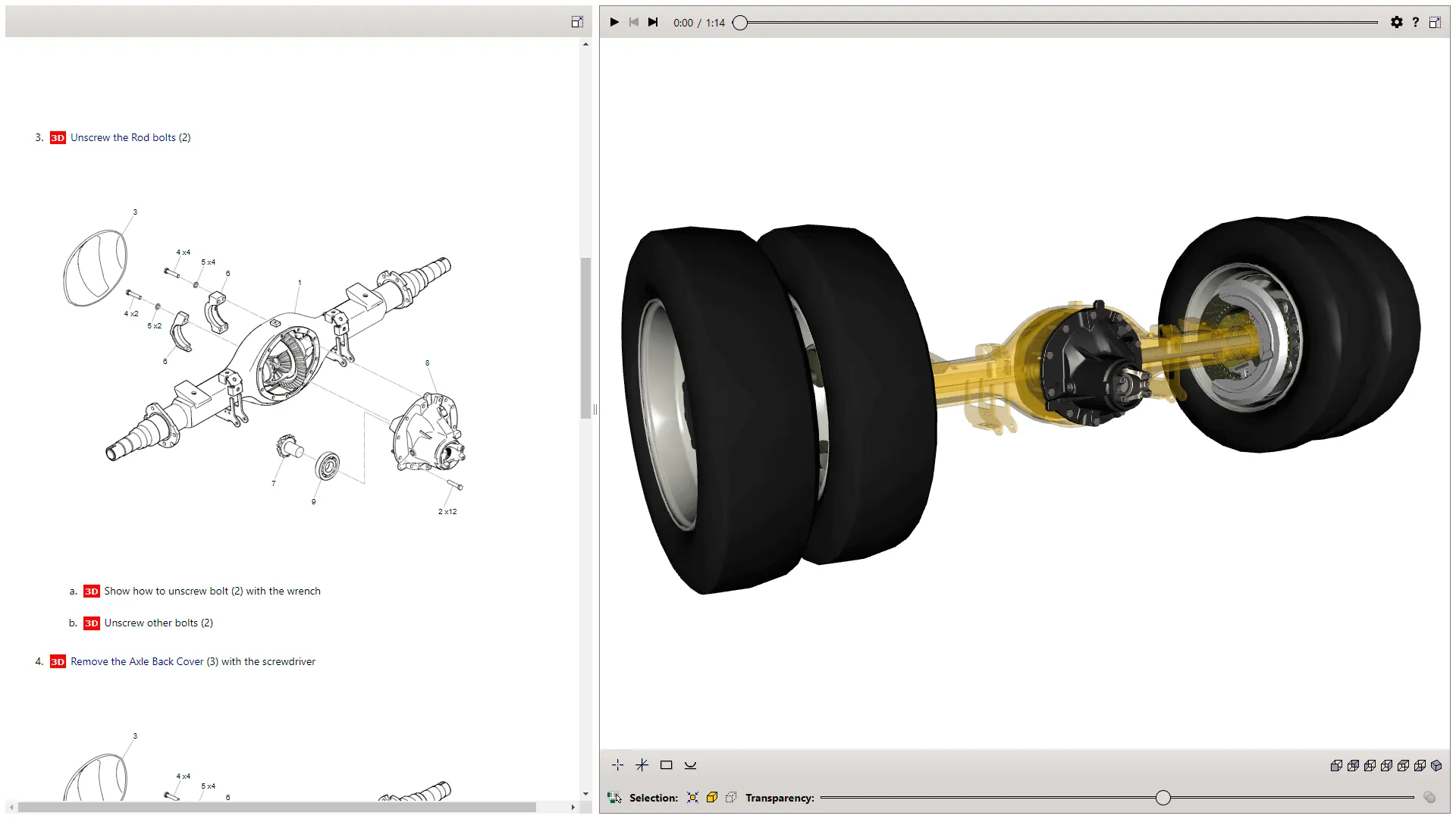
Task: Open step 3 link 'Unscrew the Rod bolts'
Action: pyautogui.click(x=130, y=137)
